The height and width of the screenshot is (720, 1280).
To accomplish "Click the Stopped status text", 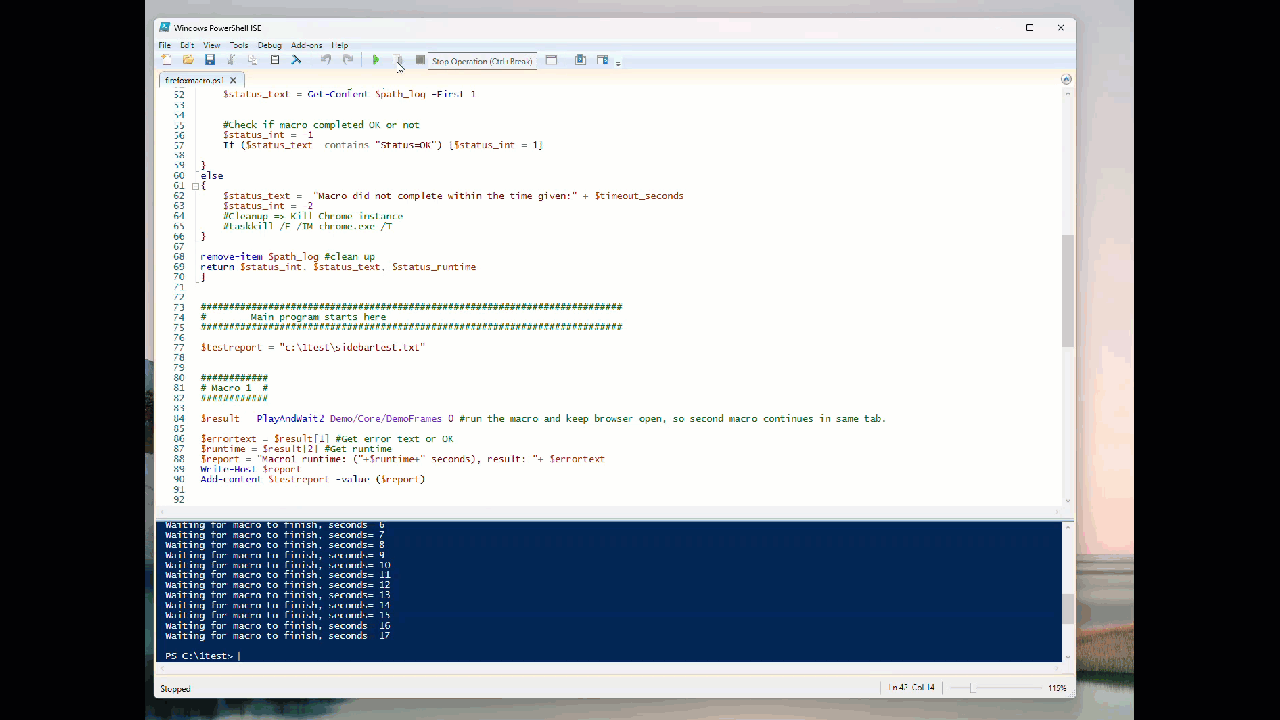I will 175,689.
